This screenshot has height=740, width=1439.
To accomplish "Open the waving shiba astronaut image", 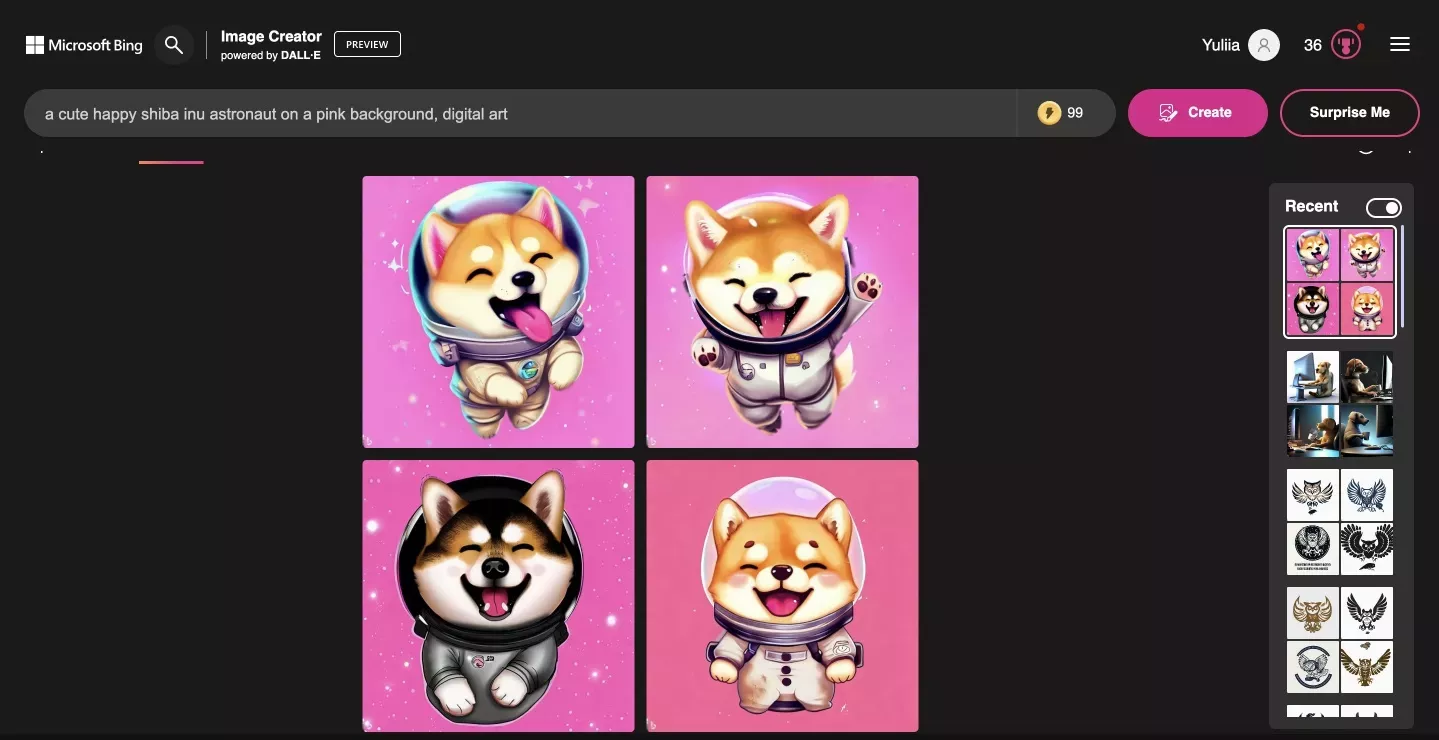I will click(782, 312).
